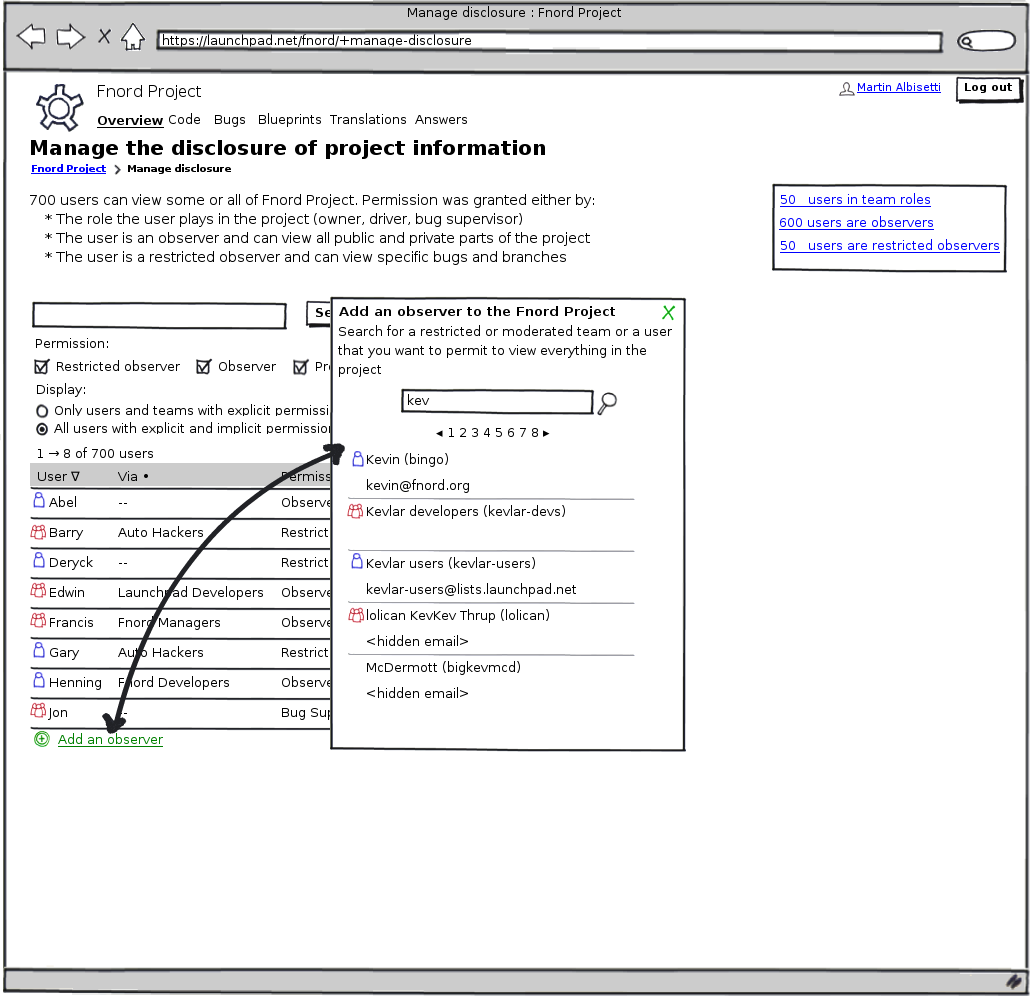This screenshot has height=996, width=1030.
Task: Open '600 users are observers' link
Action: 856,223
